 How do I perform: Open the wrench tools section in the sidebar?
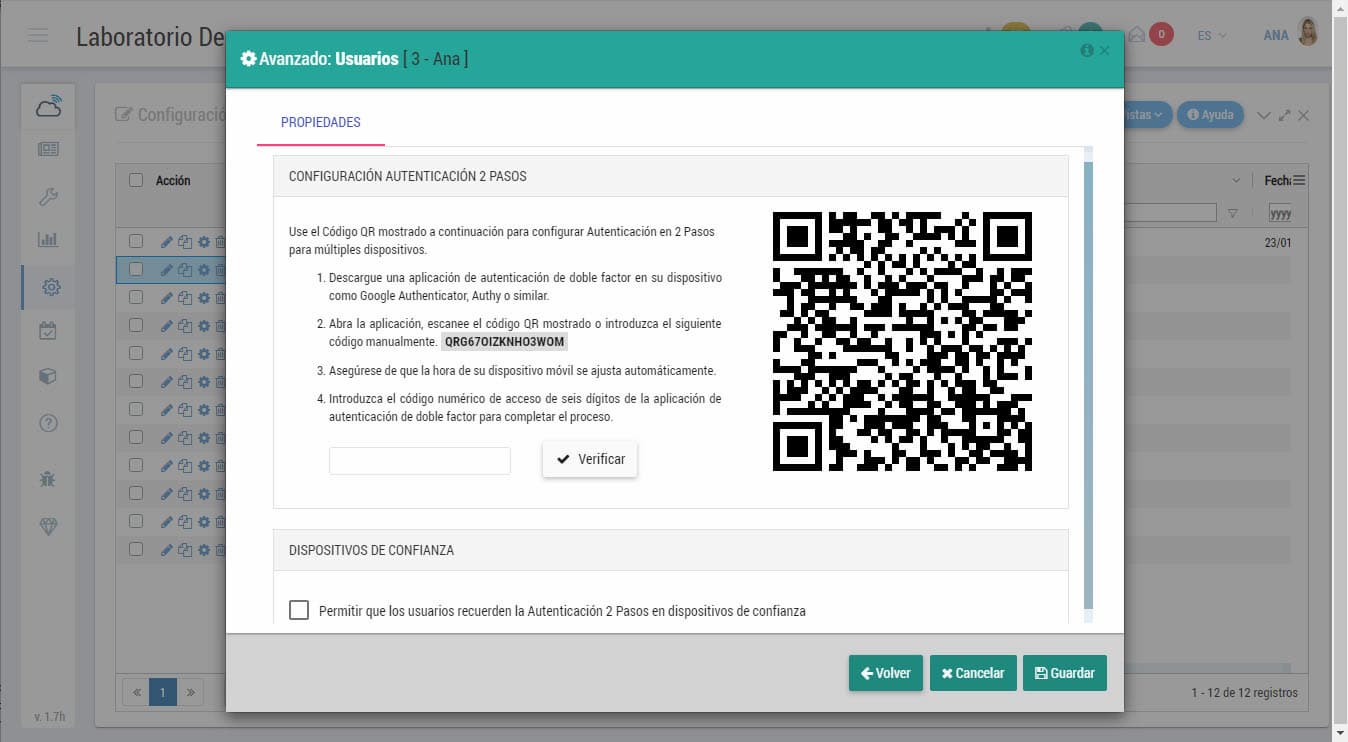click(49, 196)
